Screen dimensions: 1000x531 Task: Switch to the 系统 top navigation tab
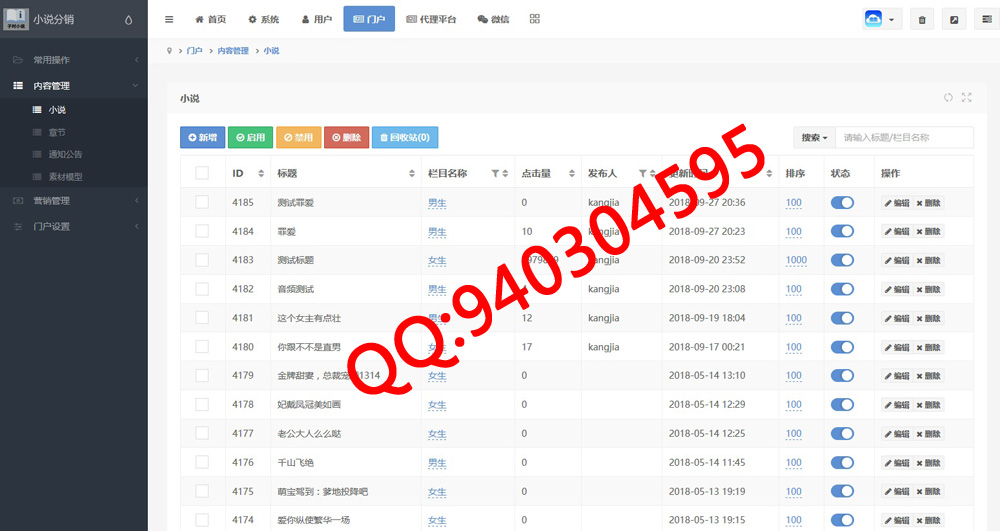264,19
